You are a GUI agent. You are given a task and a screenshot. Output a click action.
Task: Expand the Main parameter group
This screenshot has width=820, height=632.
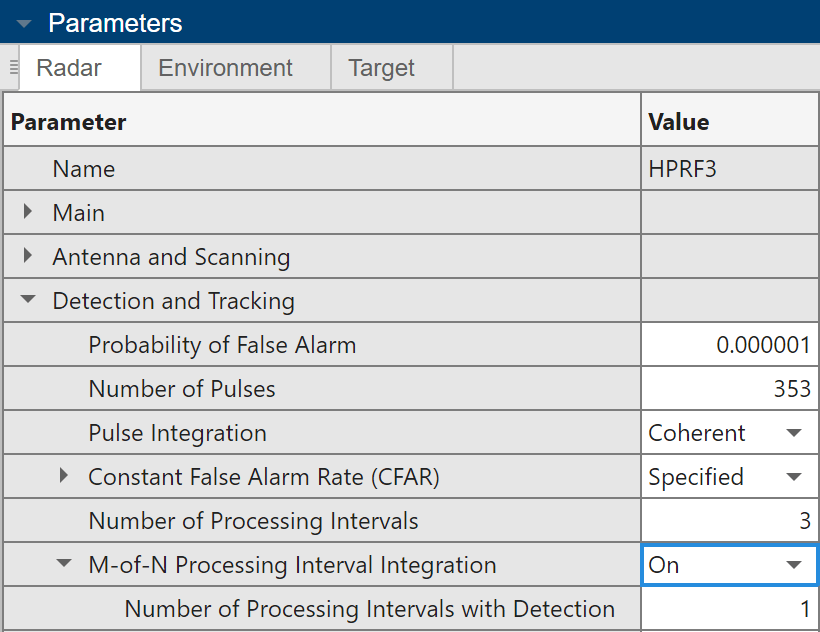(x=27, y=213)
